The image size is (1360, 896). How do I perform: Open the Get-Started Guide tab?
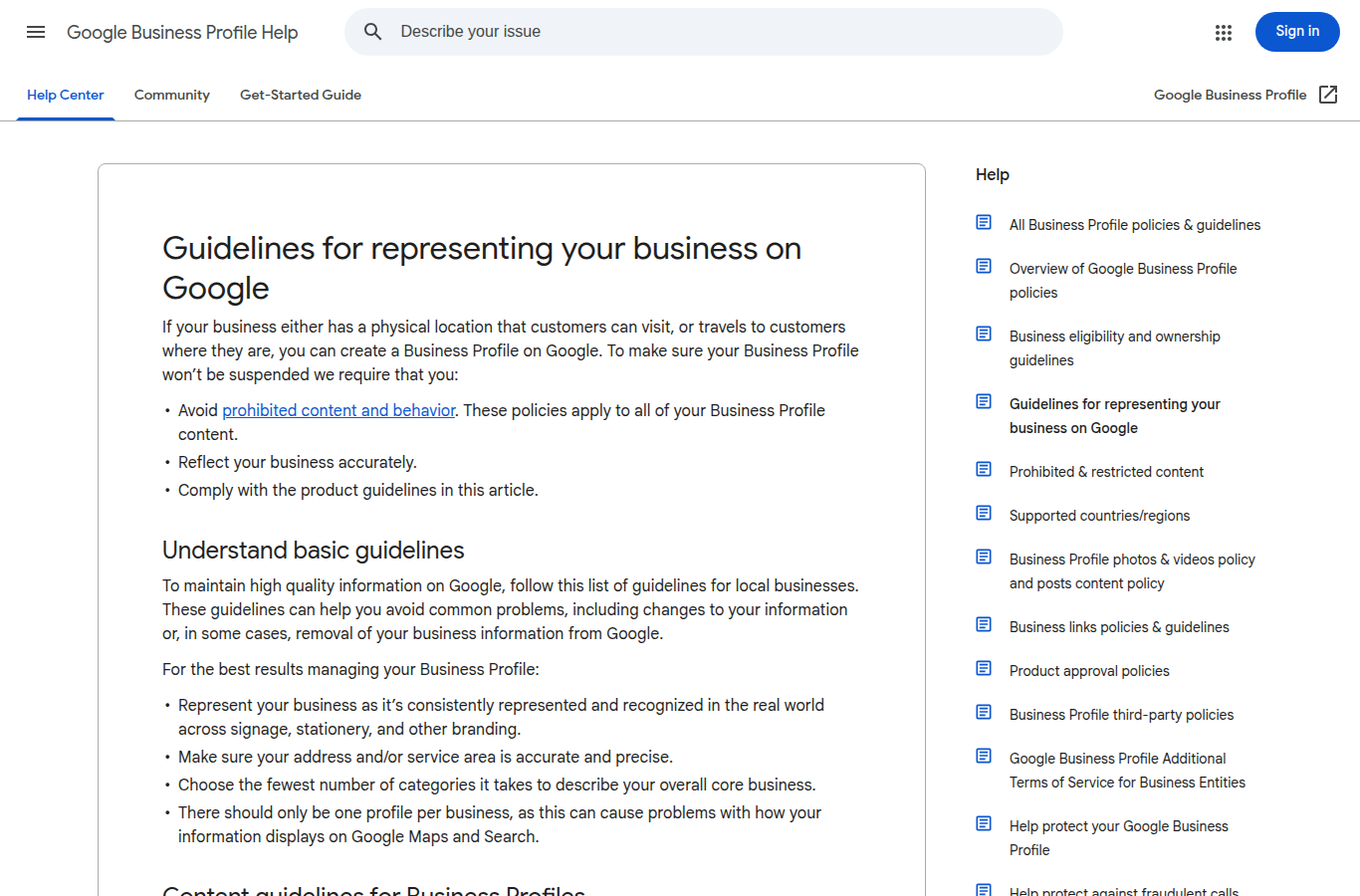301,96
